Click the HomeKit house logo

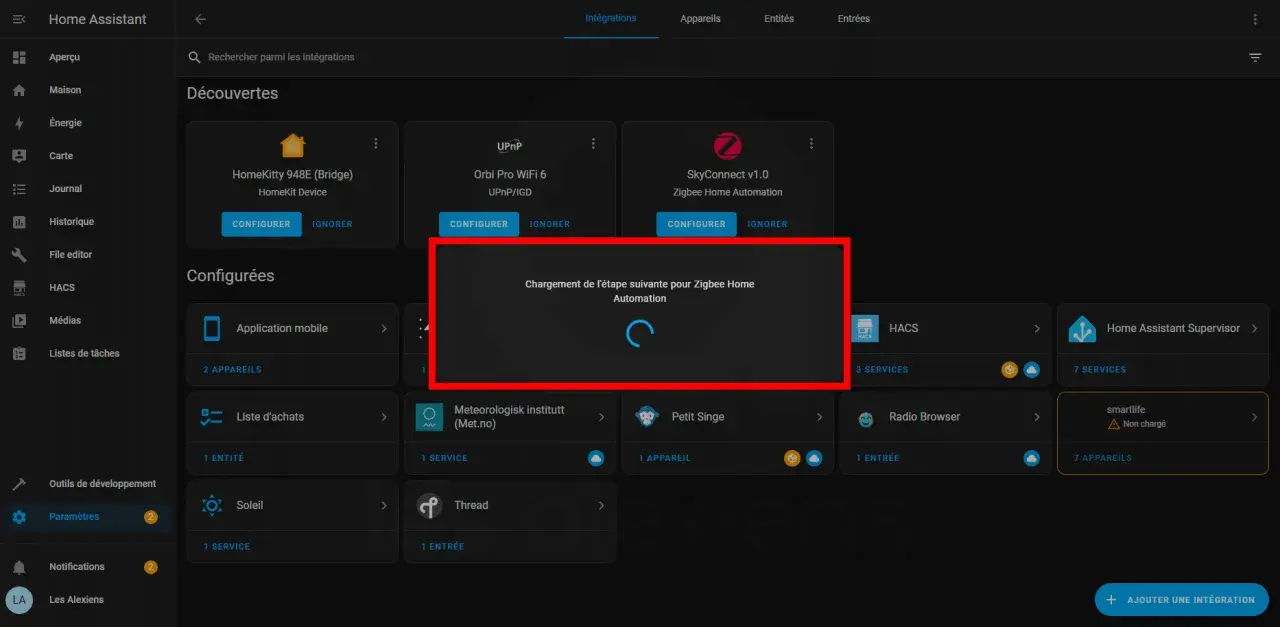pos(293,146)
